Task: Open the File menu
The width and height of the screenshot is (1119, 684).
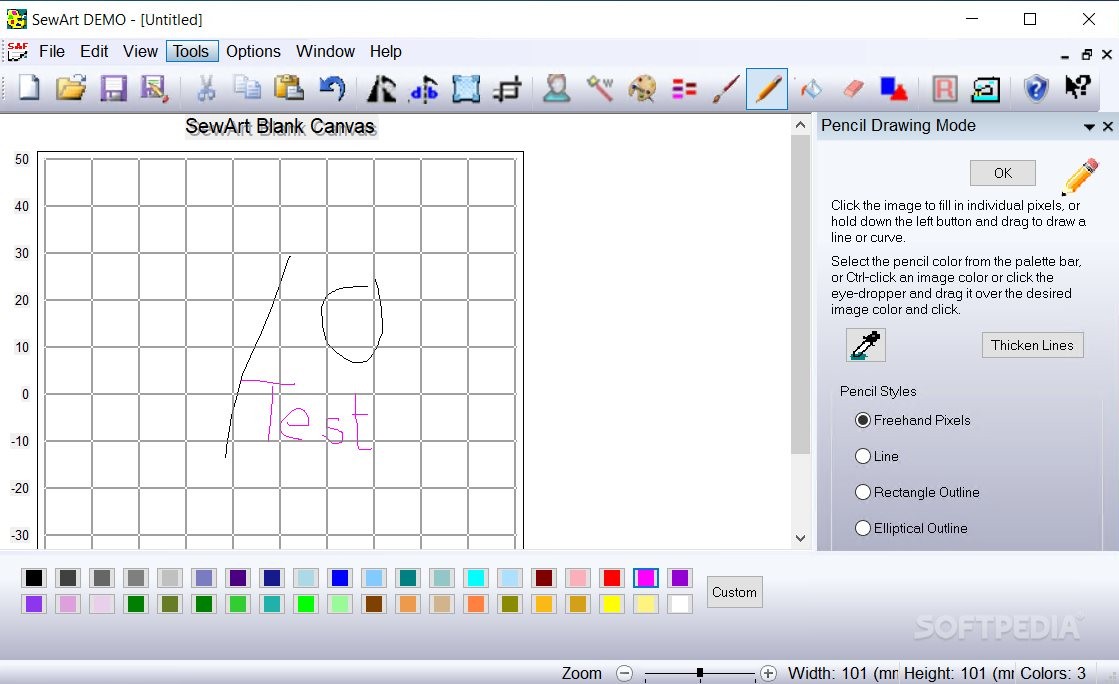Action: pyautogui.click(x=52, y=51)
